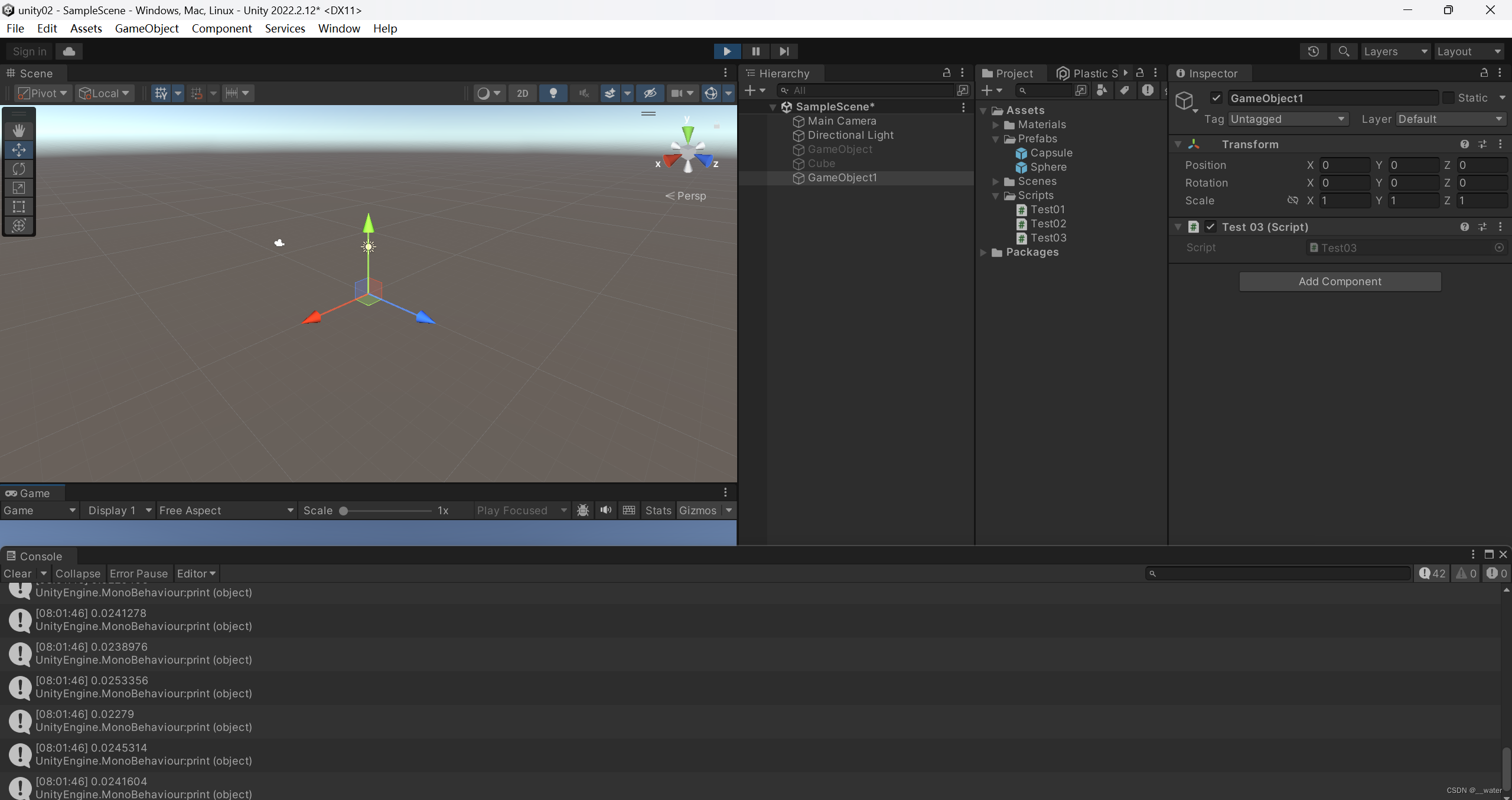This screenshot has height=800, width=1512.
Task: Select the Rotate tool
Action: [19, 168]
